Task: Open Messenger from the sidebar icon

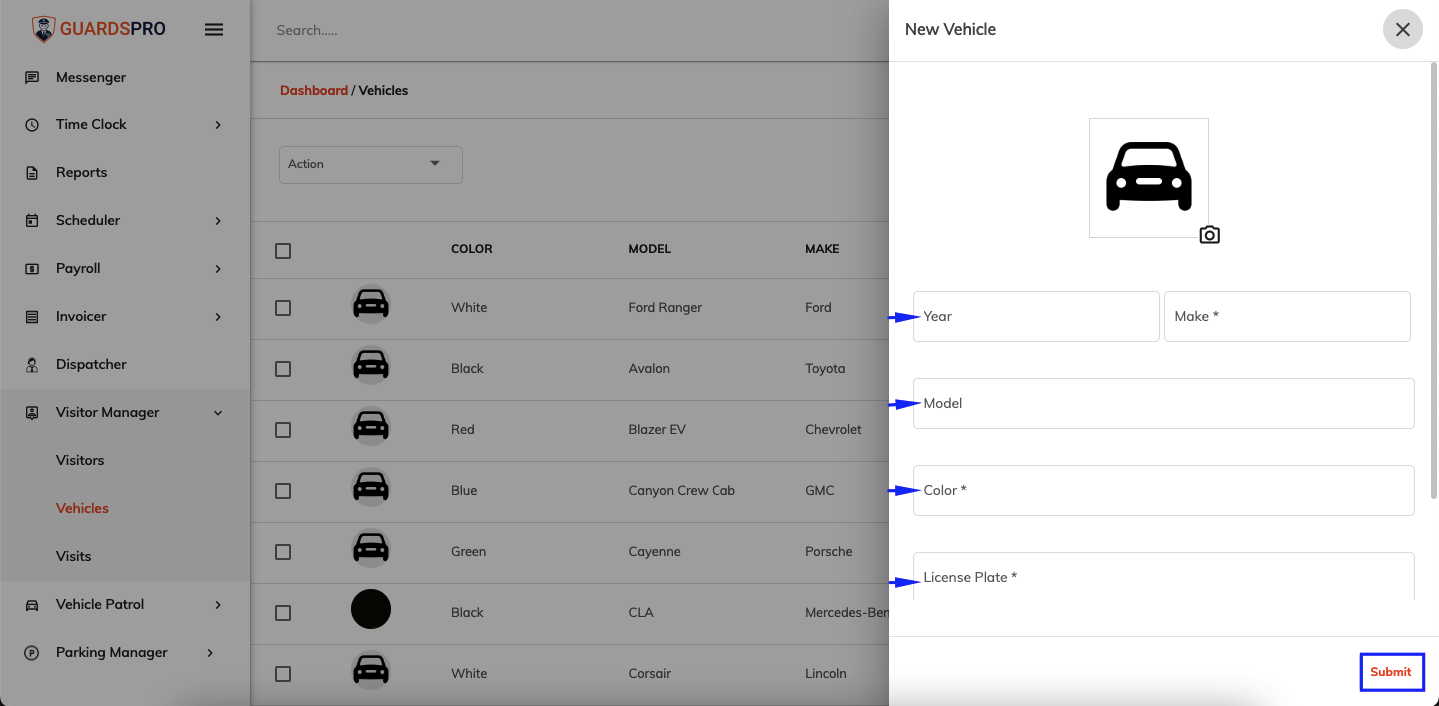Action: [x=32, y=77]
